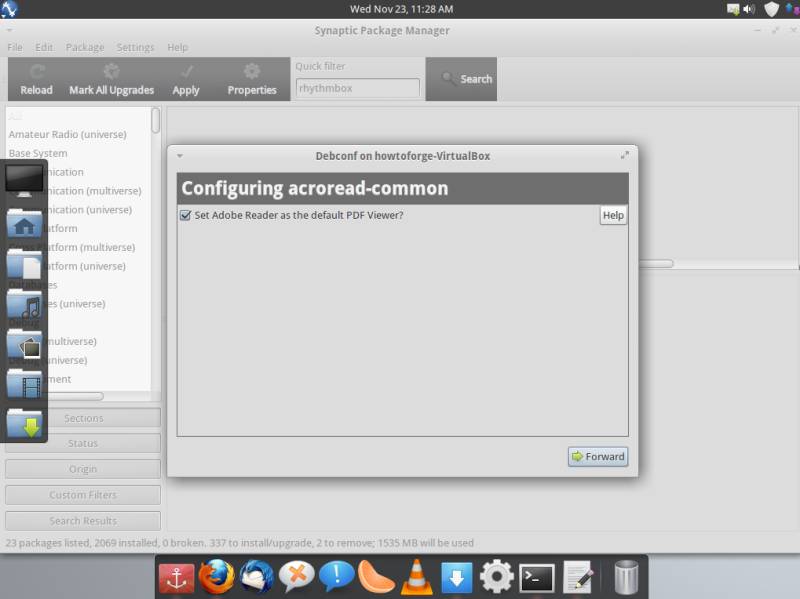This screenshot has width=800, height=599.
Task: Show Search Results view
Action: [x=83, y=521]
